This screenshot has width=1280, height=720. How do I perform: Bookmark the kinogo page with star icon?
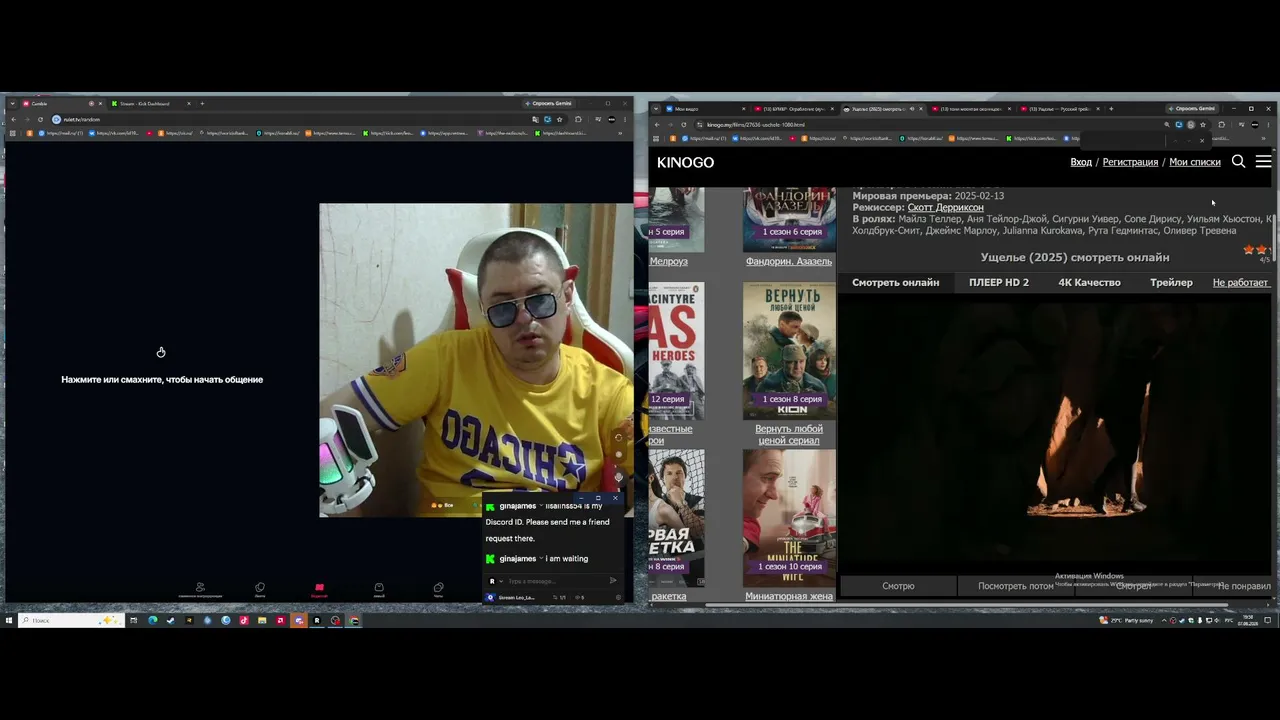click(x=1203, y=125)
